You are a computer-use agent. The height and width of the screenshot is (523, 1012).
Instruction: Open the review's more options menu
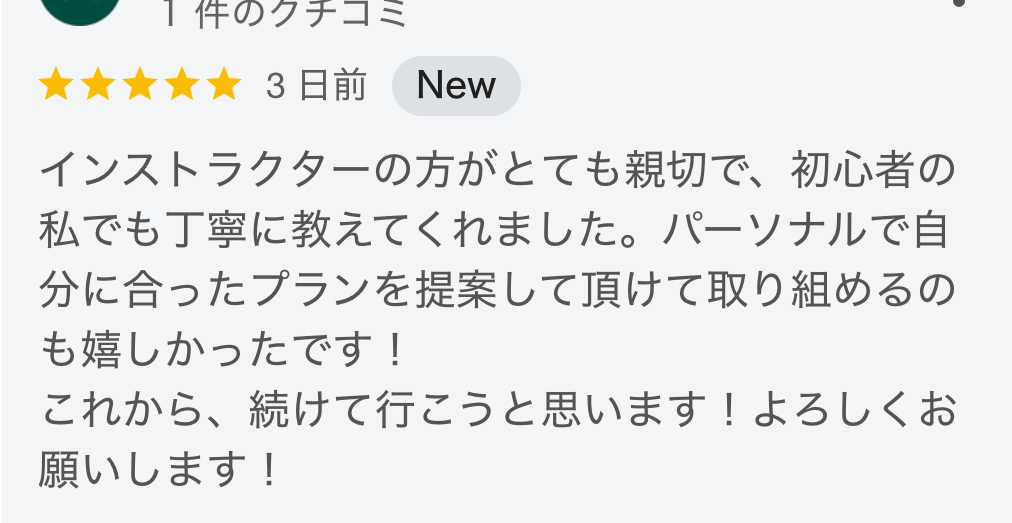959,4
